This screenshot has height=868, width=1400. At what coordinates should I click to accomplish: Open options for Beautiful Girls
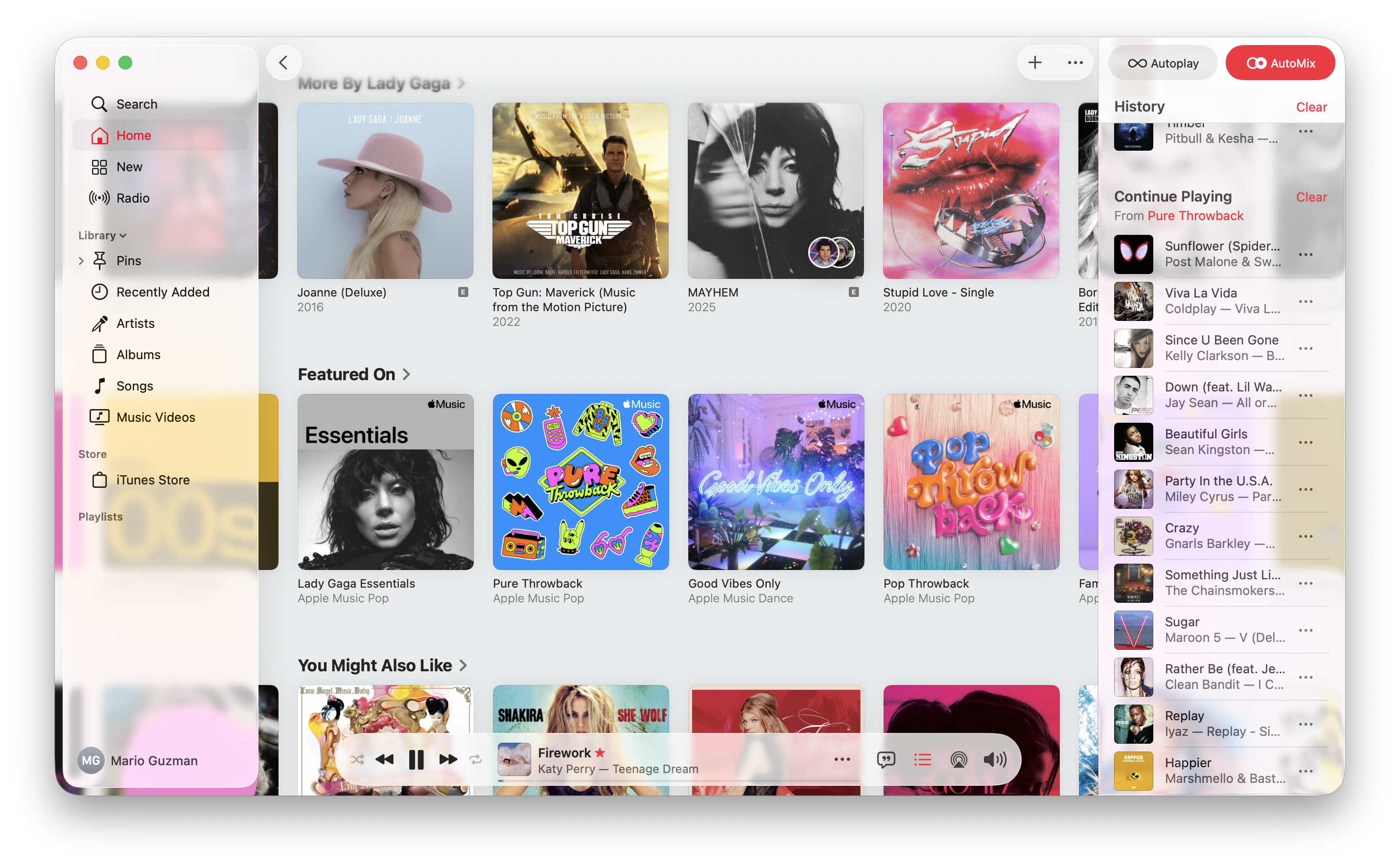tap(1305, 442)
